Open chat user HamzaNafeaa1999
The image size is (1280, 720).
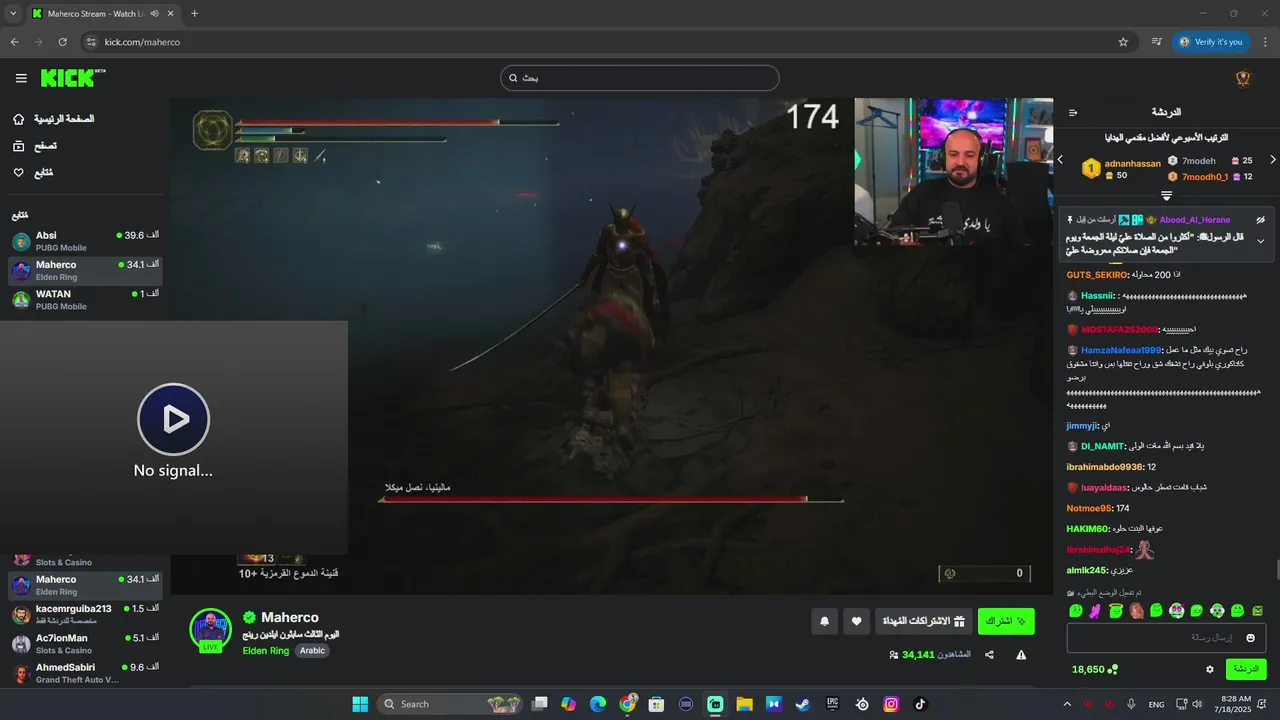coord(1121,350)
